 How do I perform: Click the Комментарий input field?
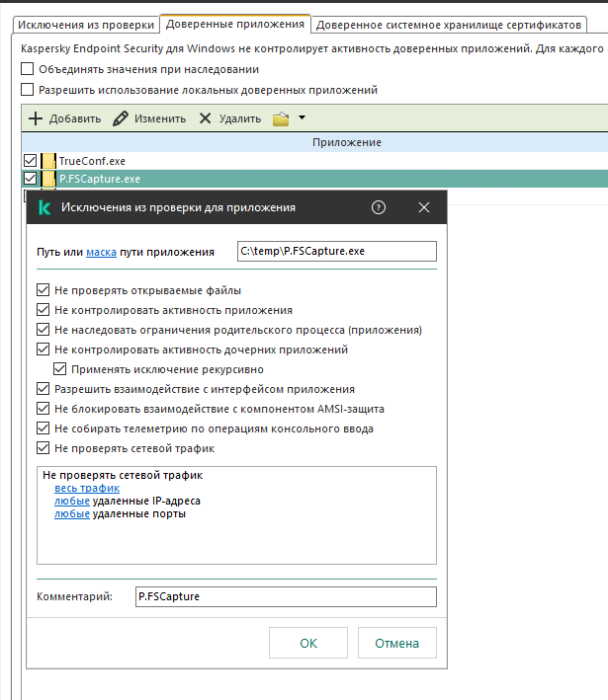[x=286, y=596]
